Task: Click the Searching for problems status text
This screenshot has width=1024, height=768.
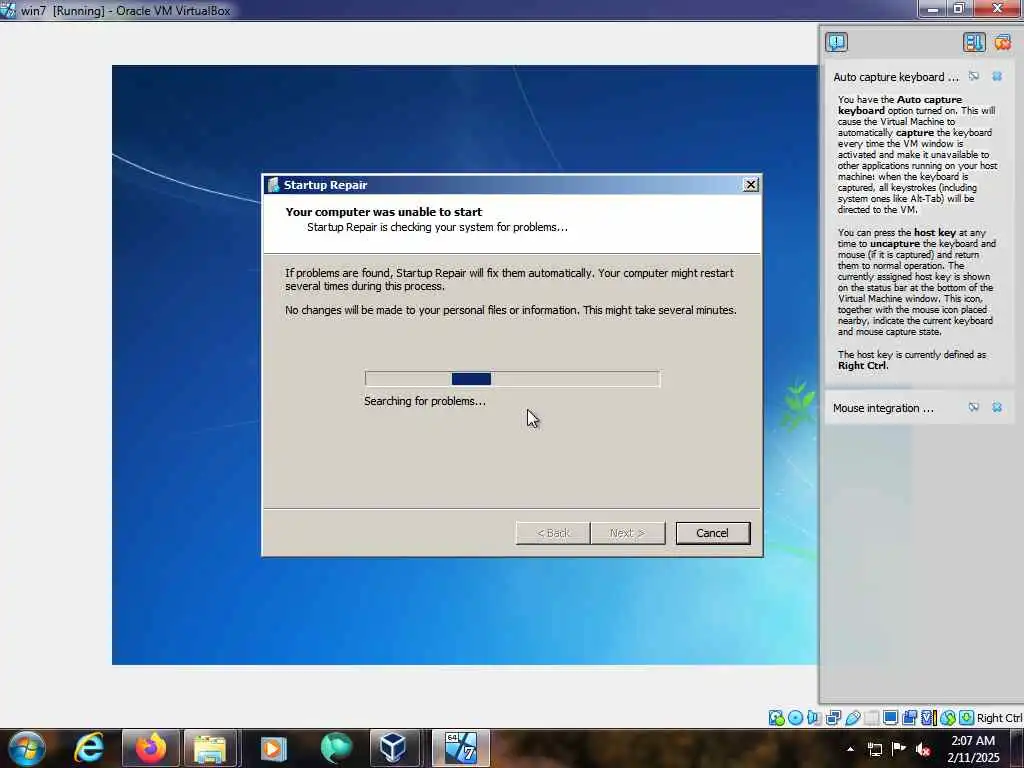Action: click(424, 401)
